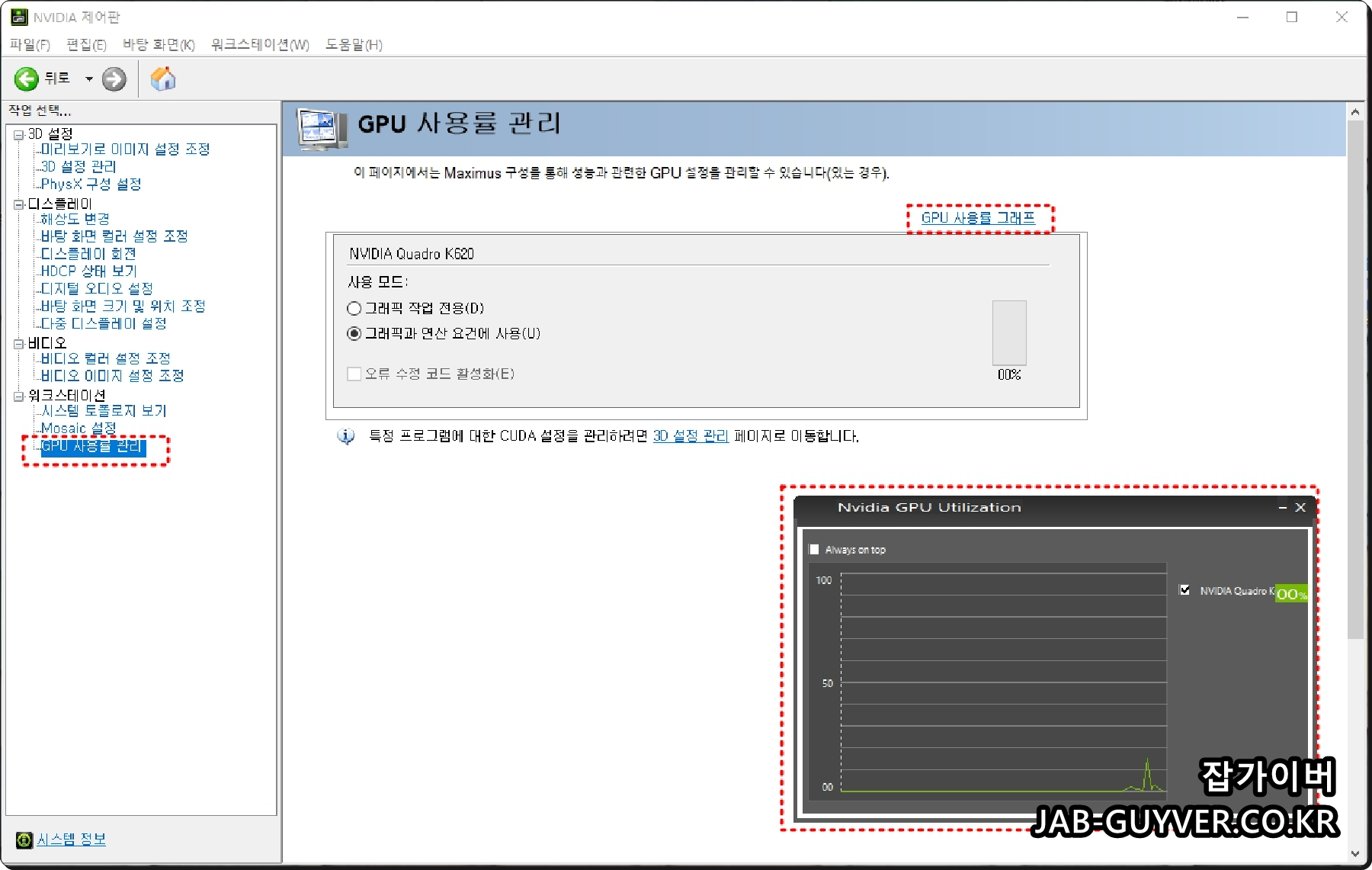Click the green Back arrow icon

point(27,79)
